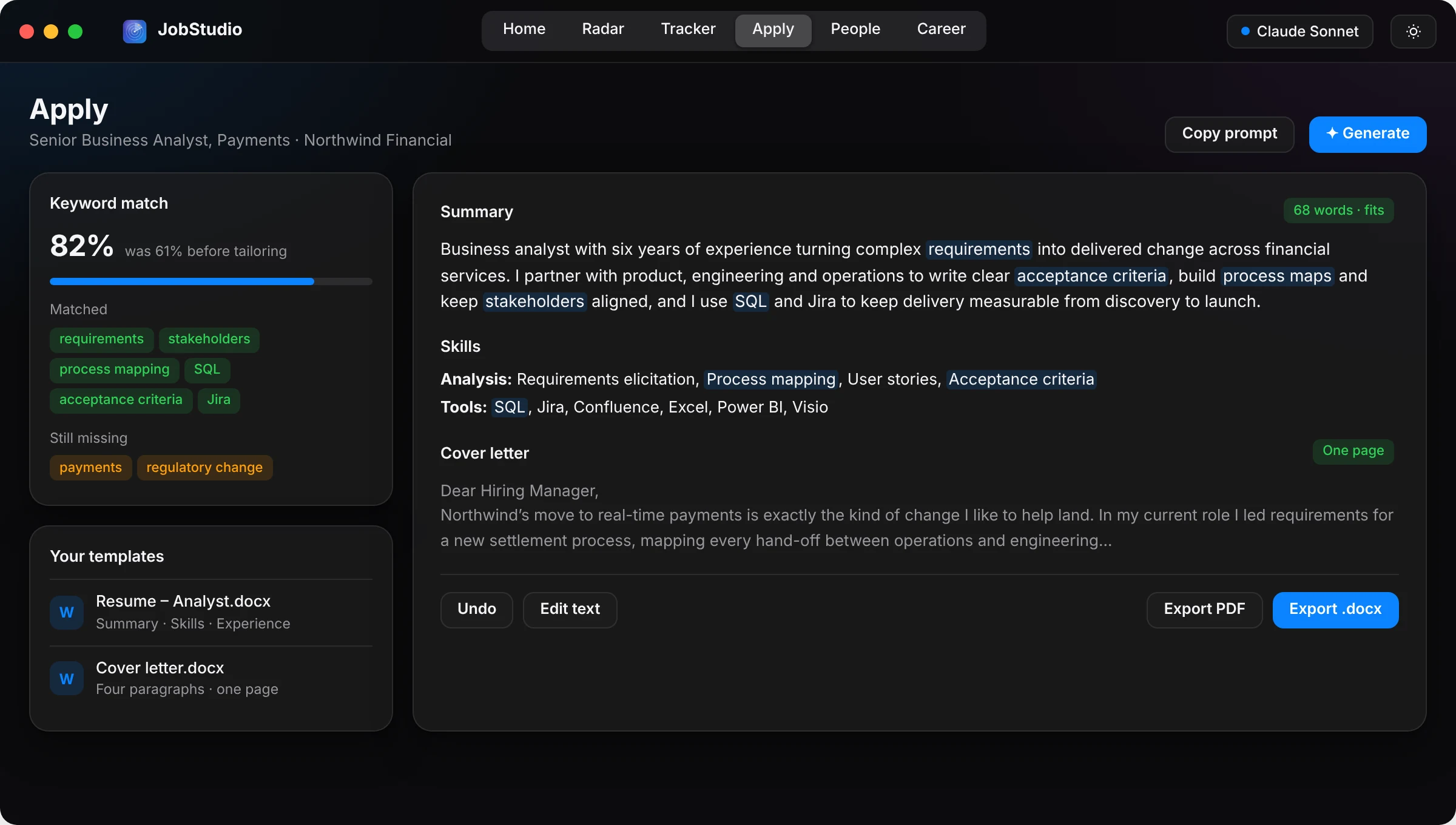Click Edit text button
Image resolution: width=1456 pixels, height=825 pixels.
tap(570, 610)
